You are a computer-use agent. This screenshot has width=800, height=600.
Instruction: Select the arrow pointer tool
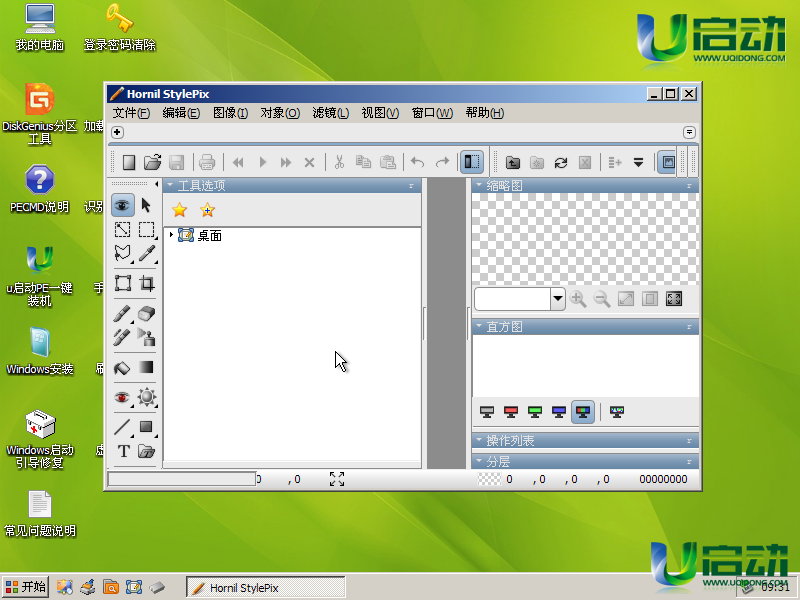146,205
